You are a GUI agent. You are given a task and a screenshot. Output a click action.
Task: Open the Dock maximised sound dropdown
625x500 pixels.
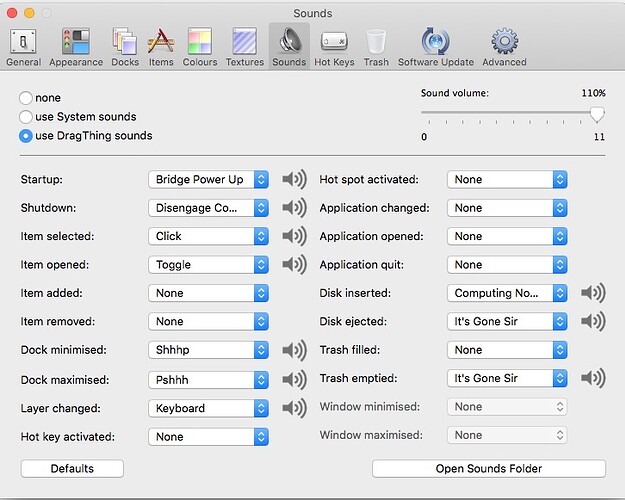coord(208,380)
